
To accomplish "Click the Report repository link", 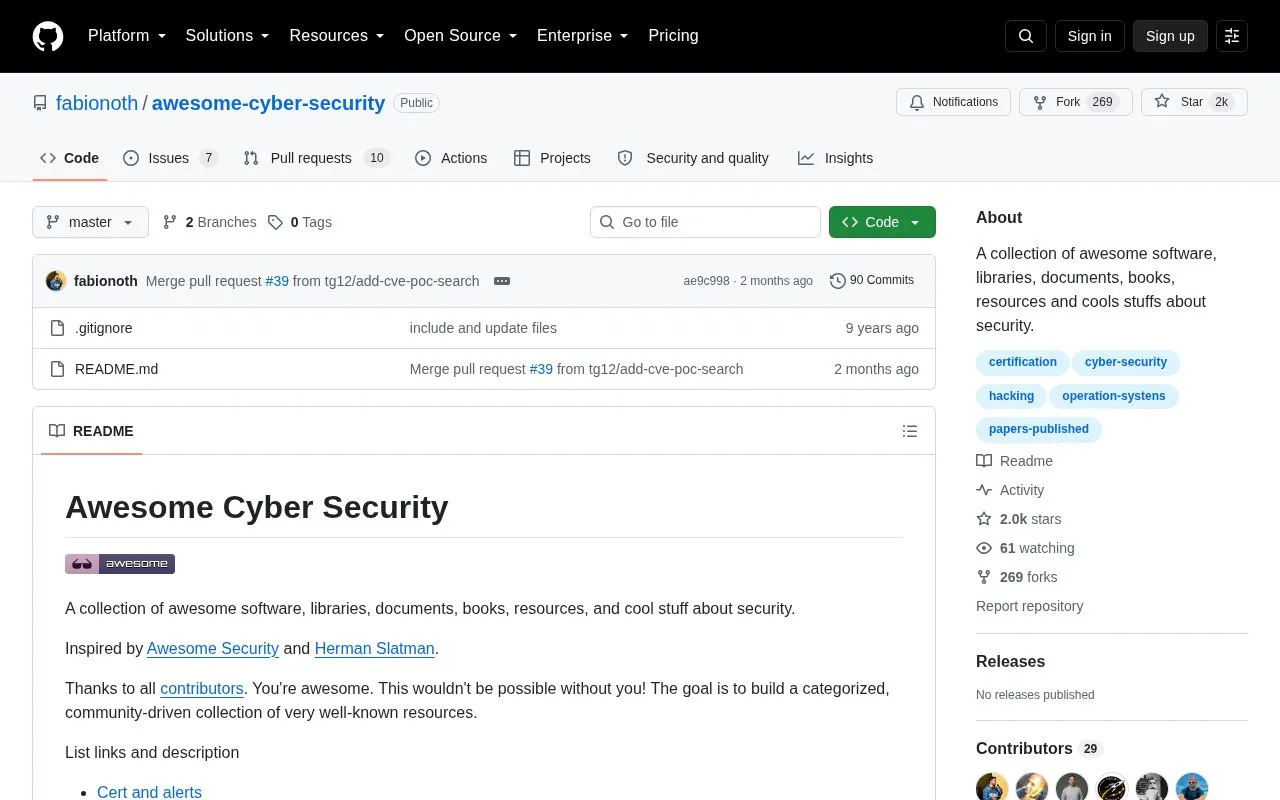I will pyautogui.click(x=1029, y=606).
